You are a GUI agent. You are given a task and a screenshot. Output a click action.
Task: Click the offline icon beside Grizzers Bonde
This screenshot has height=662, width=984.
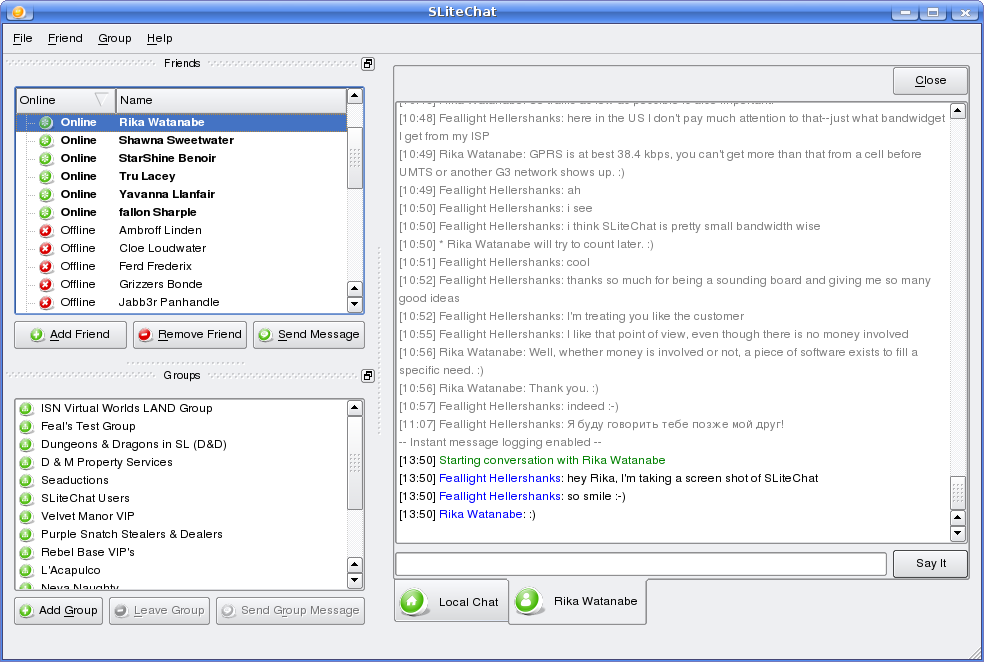click(x=46, y=285)
